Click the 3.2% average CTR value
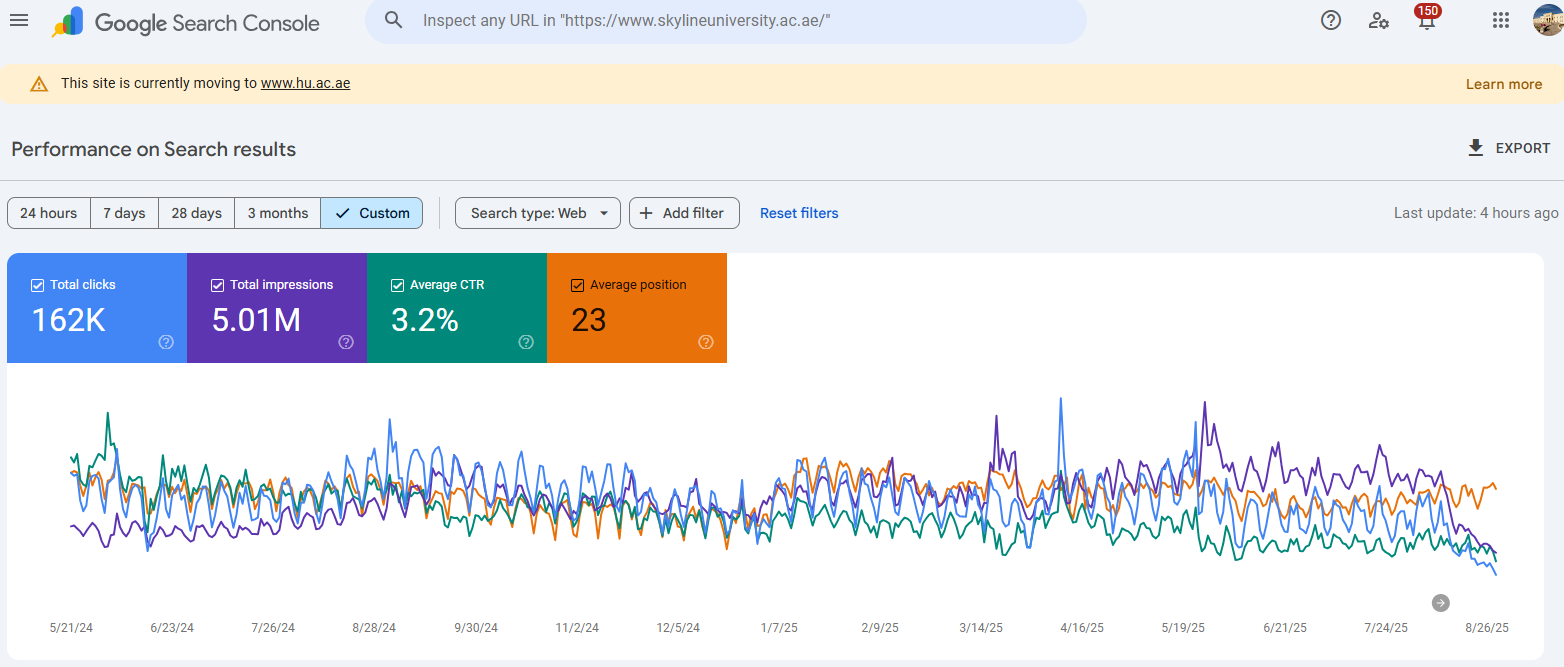 tap(425, 320)
